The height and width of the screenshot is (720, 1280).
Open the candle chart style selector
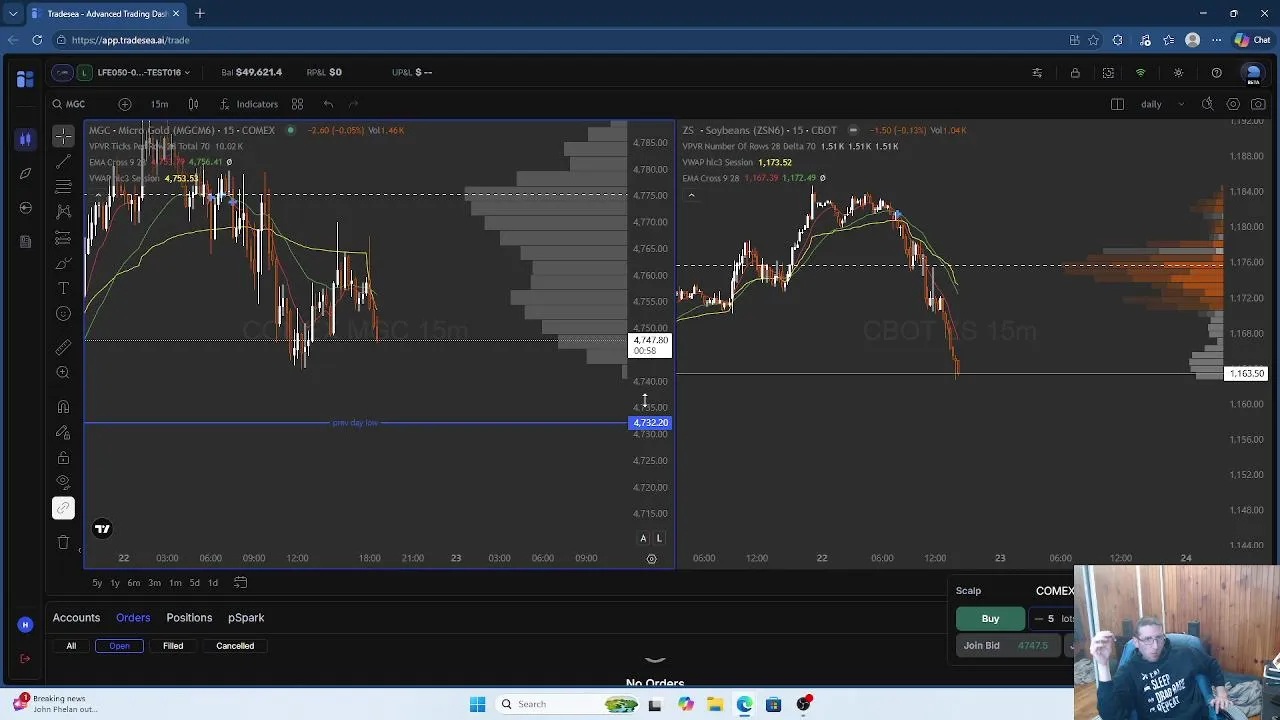point(193,104)
